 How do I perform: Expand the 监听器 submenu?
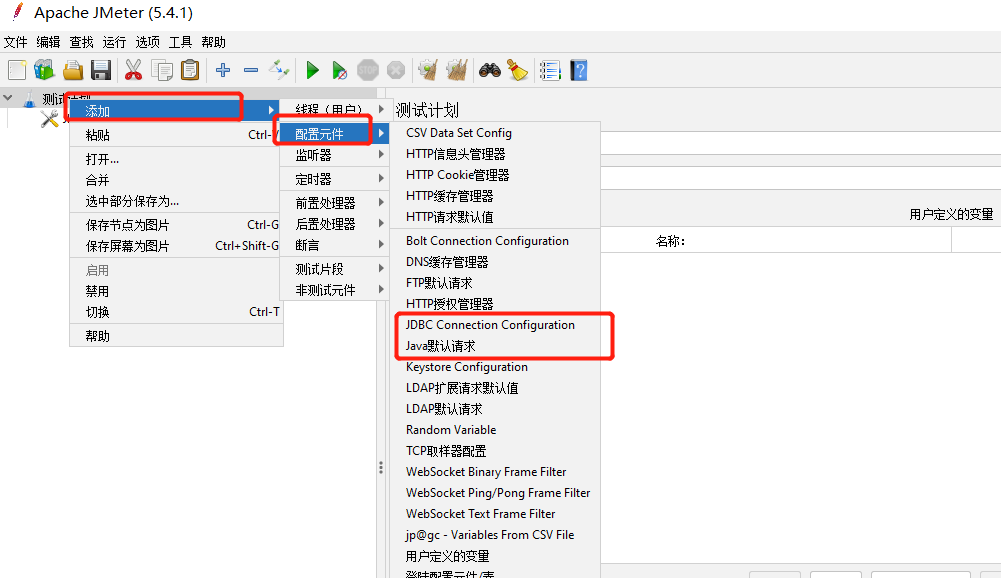[335, 155]
